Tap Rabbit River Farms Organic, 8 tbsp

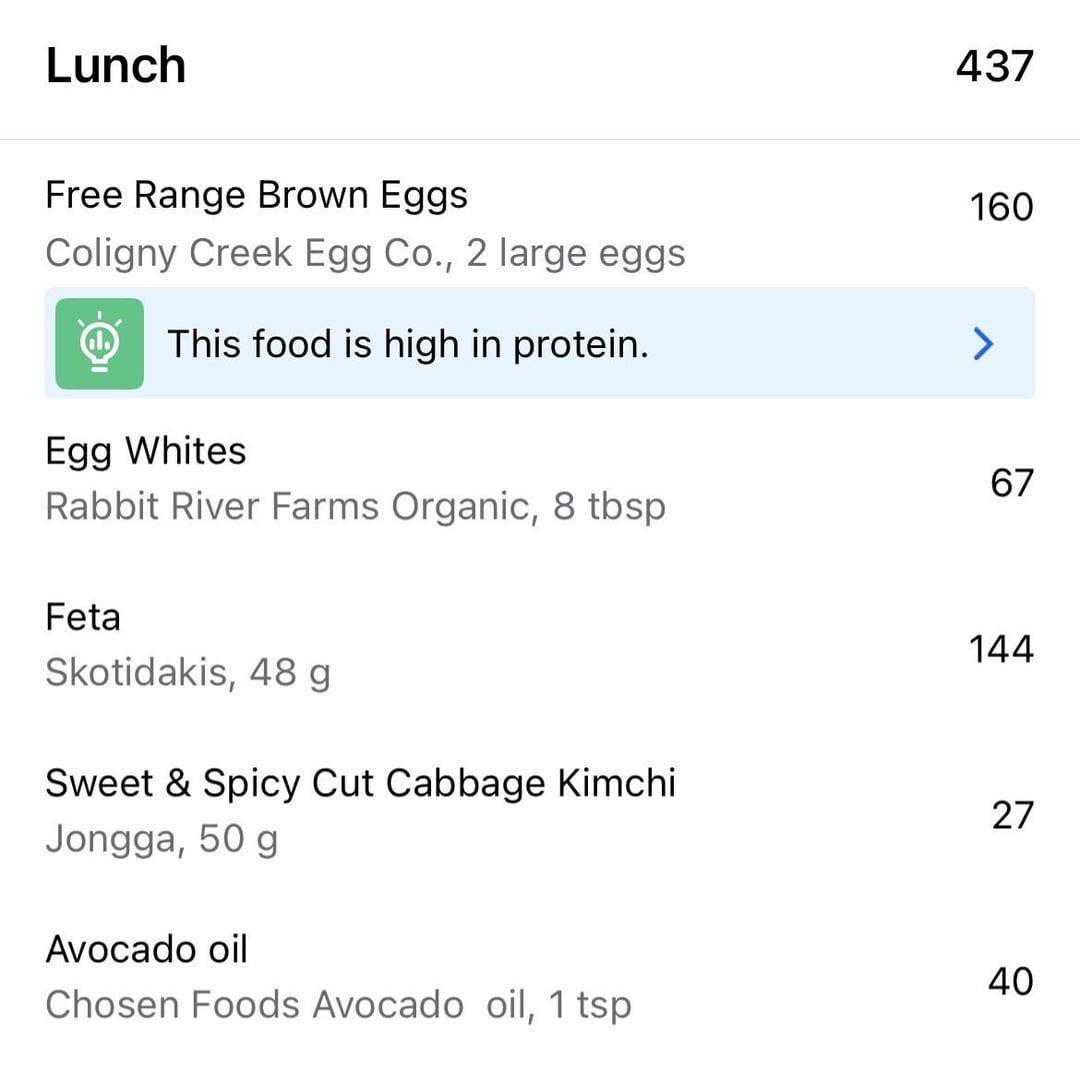tap(355, 507)
